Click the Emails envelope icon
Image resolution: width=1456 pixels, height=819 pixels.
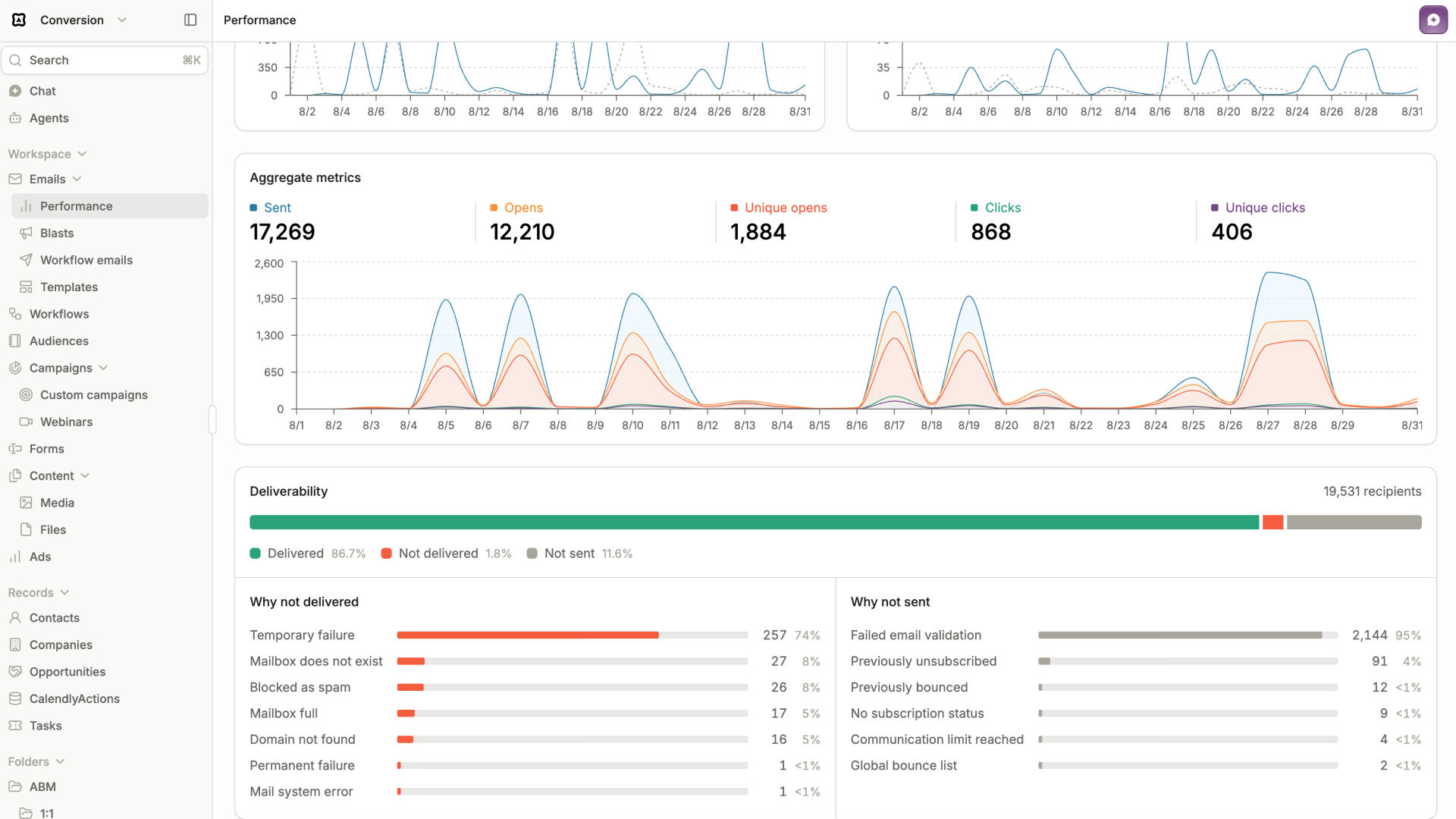pyautogui.click(x=15, y=179)
